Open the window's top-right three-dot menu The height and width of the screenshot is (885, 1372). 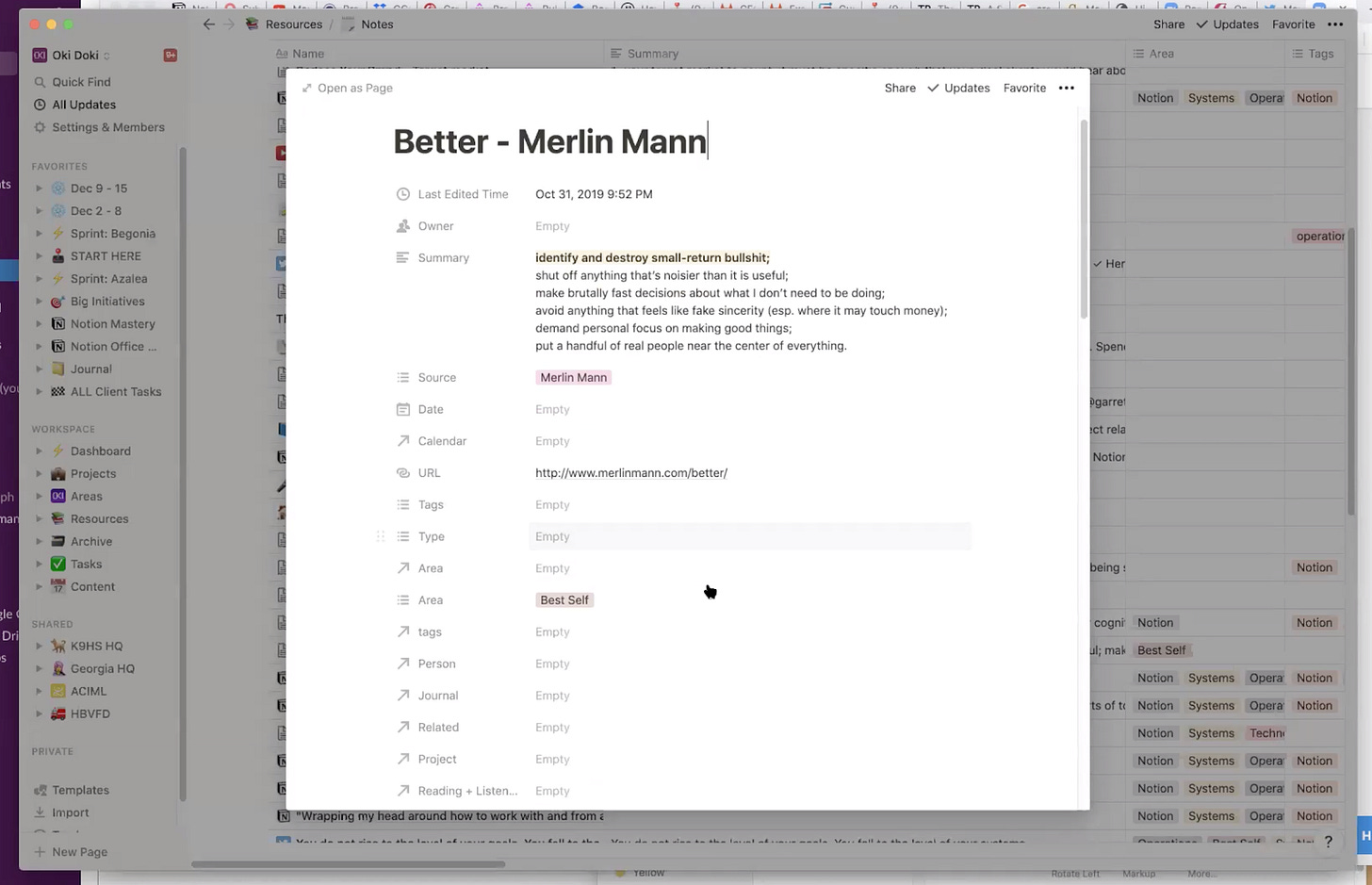click(x=1335, y=25)
